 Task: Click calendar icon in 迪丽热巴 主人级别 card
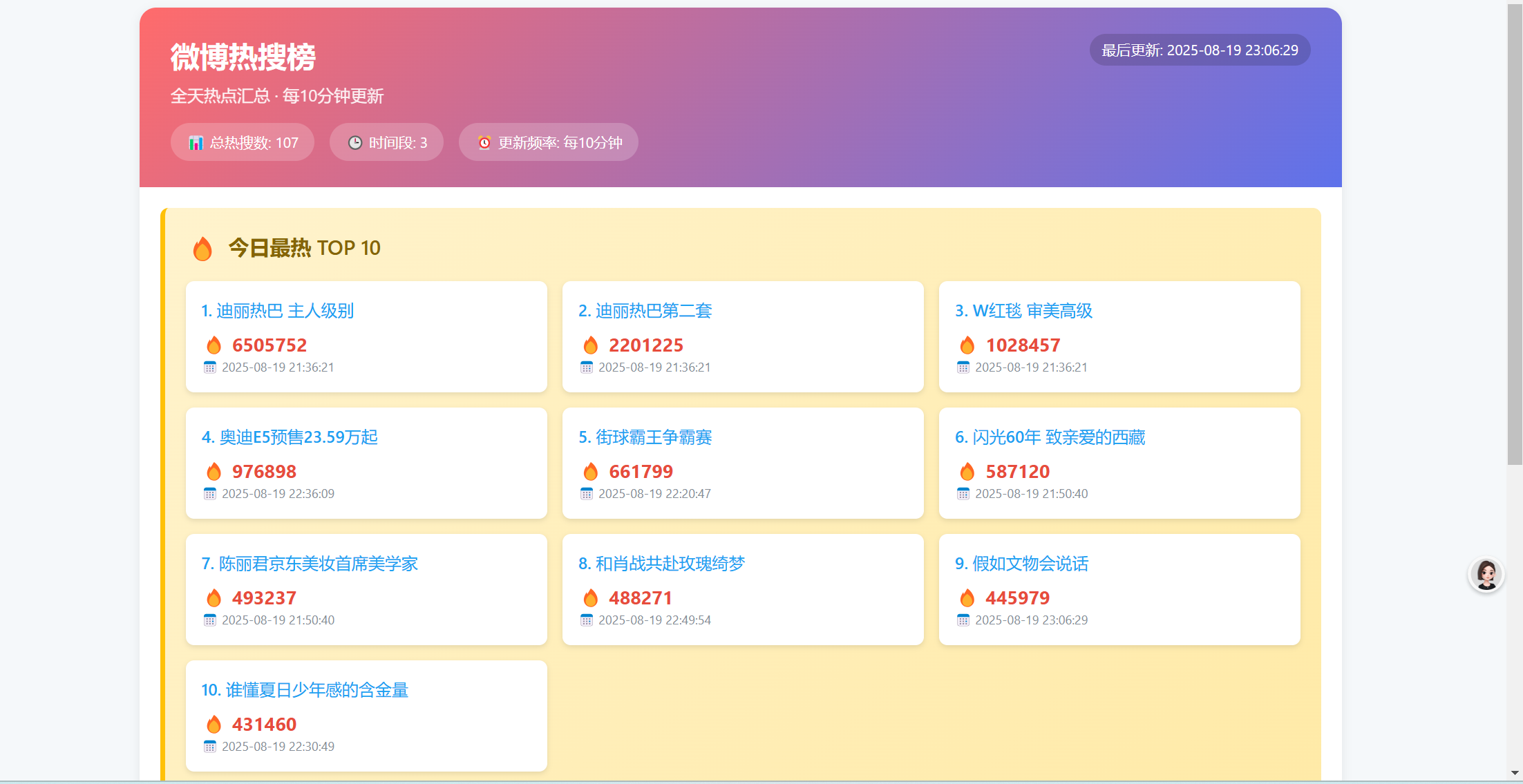(210, 367)
